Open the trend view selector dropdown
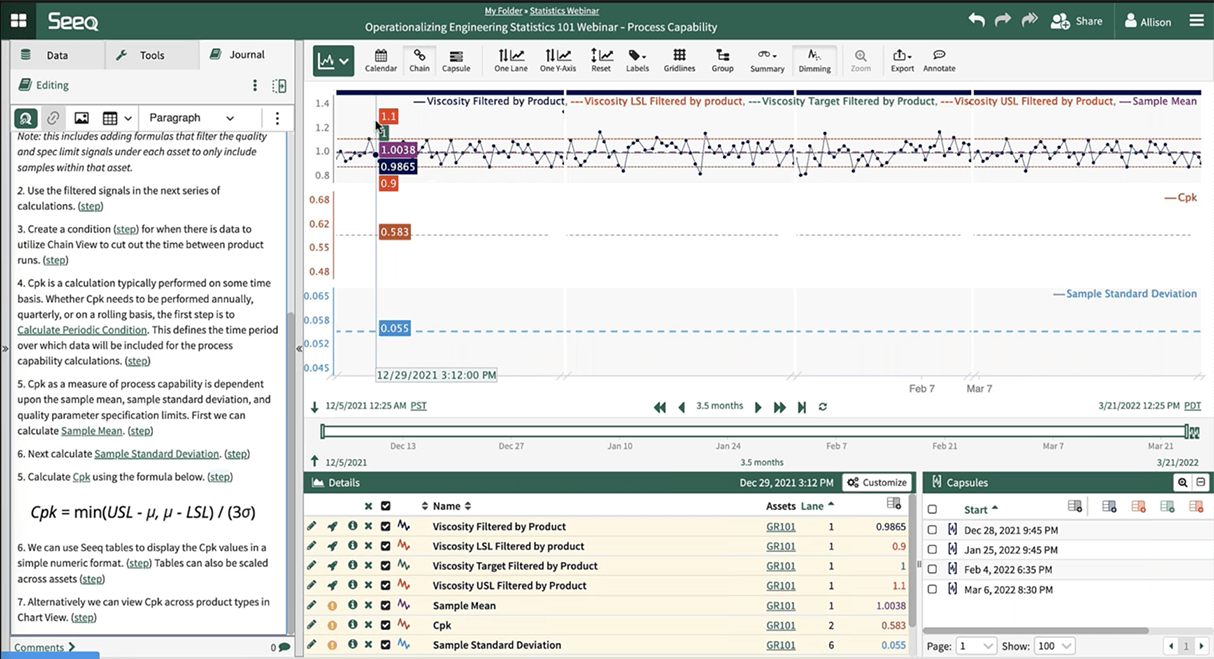The width and height of the screenshot is (1214, 659). point(333,61)
